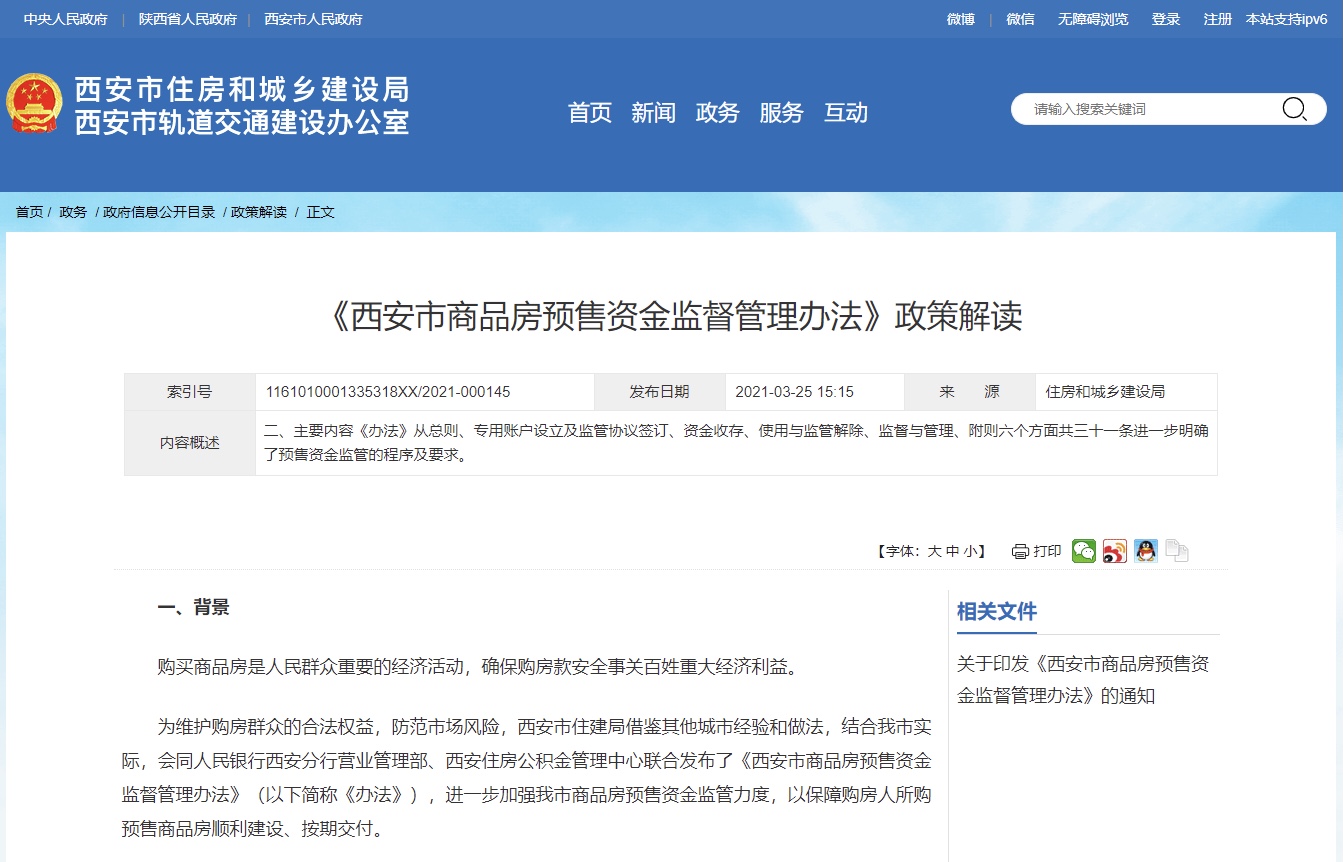Open 无障碍浏览 accessibility mode
This screenshot has width=1343, height=862.
pyautogui.click(x=1093, y=19)
